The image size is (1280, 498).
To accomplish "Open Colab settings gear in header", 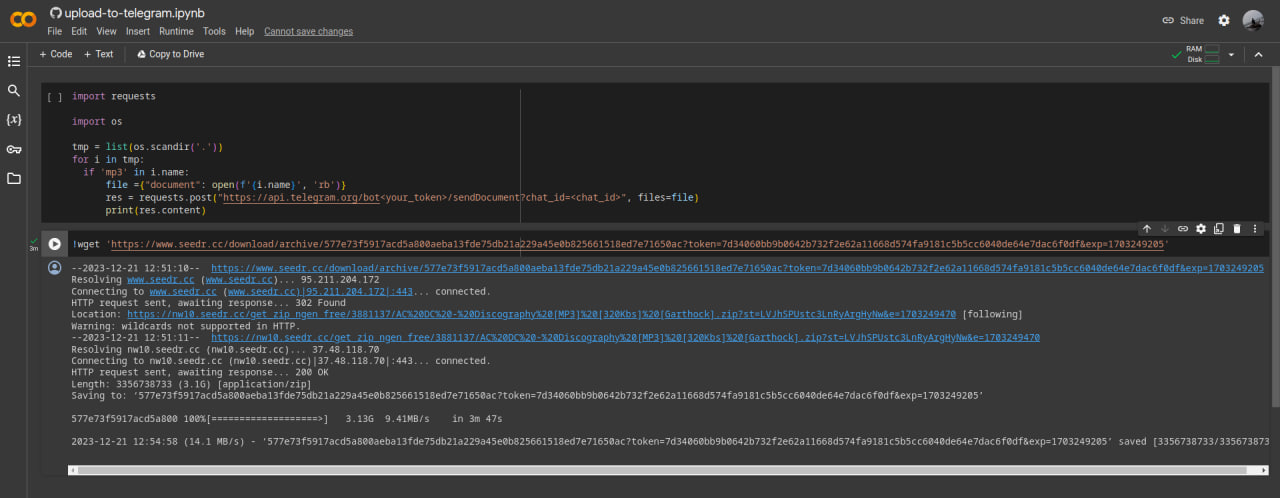I will (1224, 20).
